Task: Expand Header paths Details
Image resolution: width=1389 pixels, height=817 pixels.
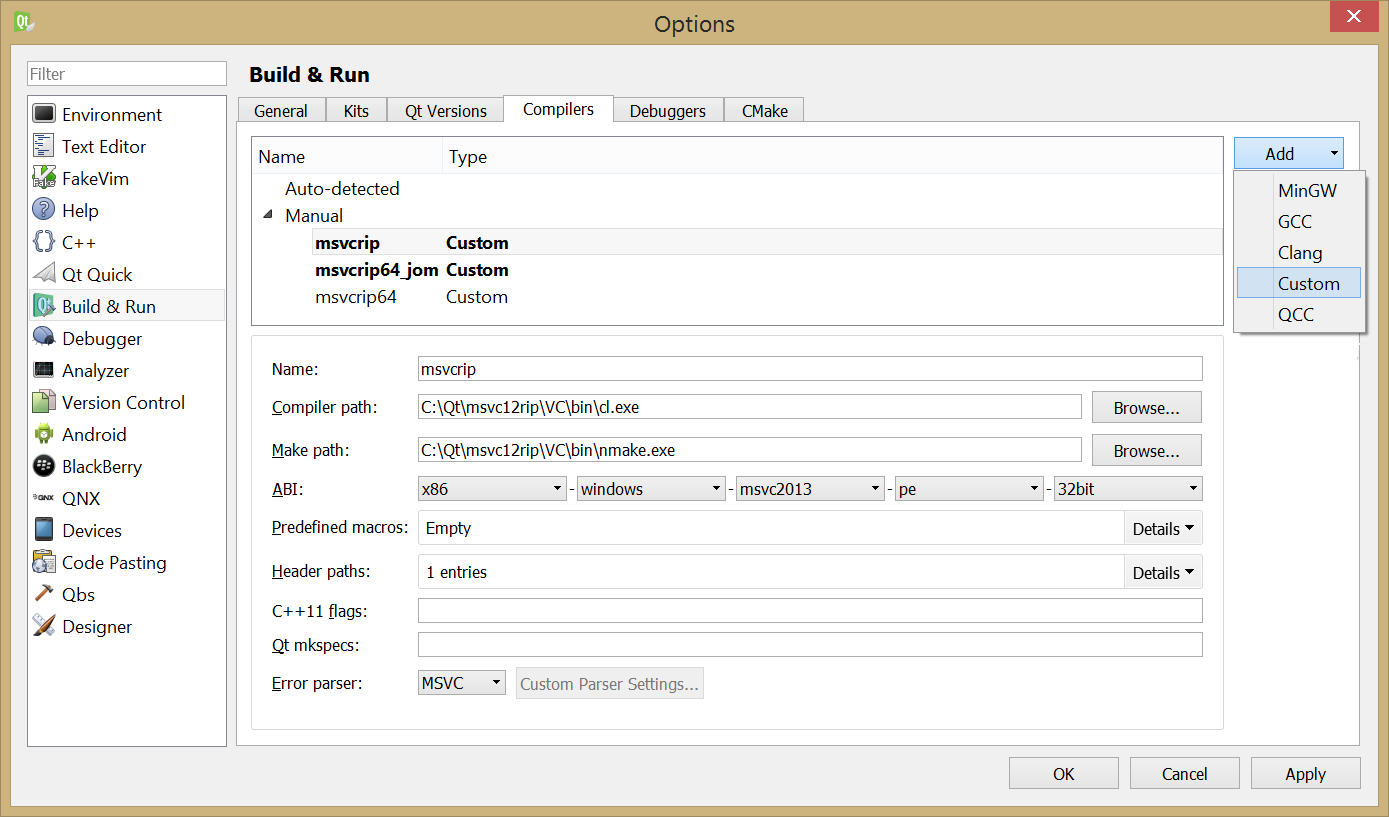Action: 1163,572
